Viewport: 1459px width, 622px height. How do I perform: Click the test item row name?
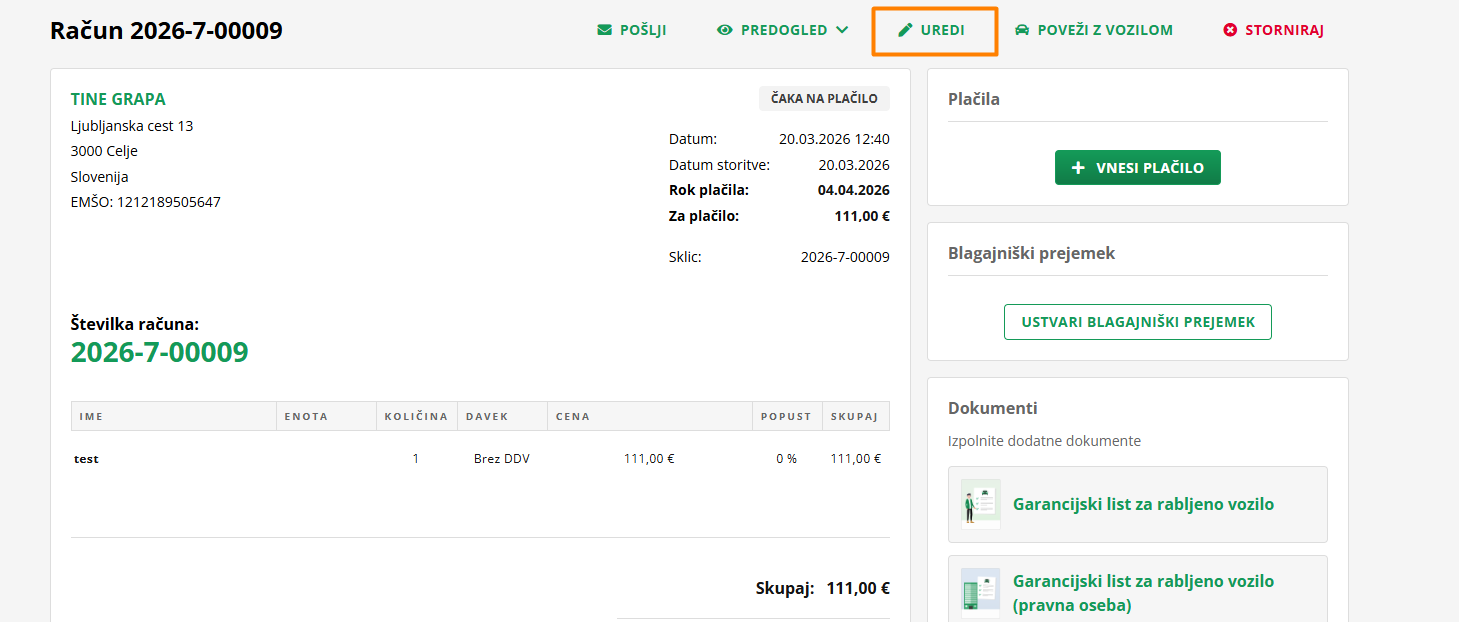click(x=87, y=459)
